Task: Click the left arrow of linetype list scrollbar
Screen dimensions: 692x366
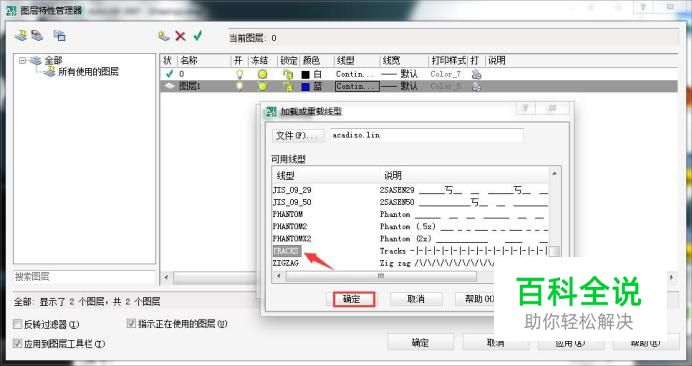Action: pos(278,276)
